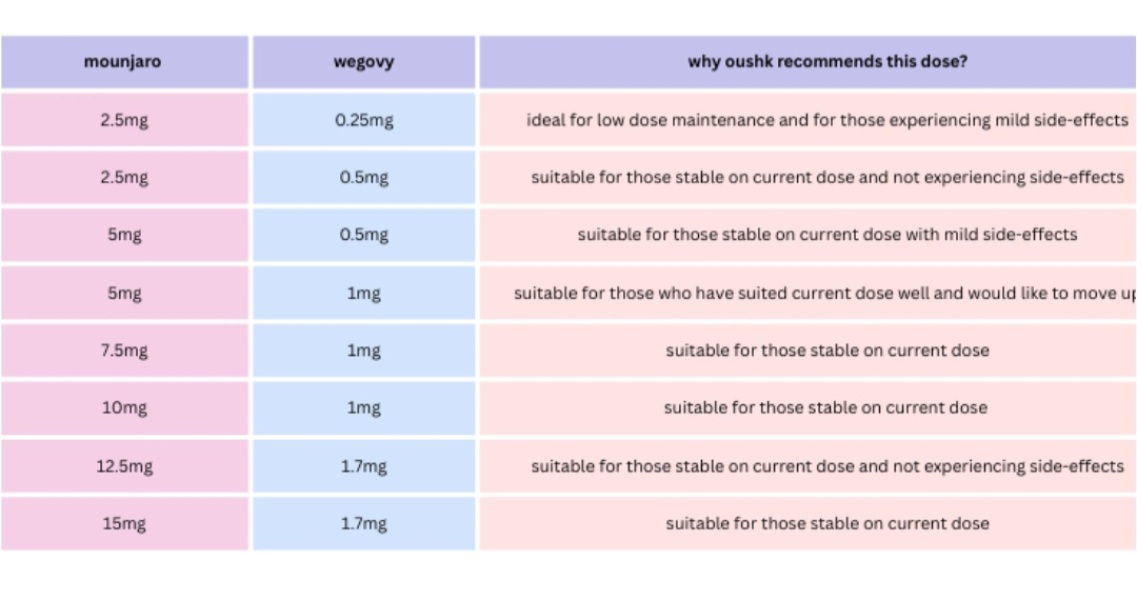This screenshot has height=600, width=1137.
Task: Select the recommendation text in the 10mg row
Action: (x=825, y=408)
